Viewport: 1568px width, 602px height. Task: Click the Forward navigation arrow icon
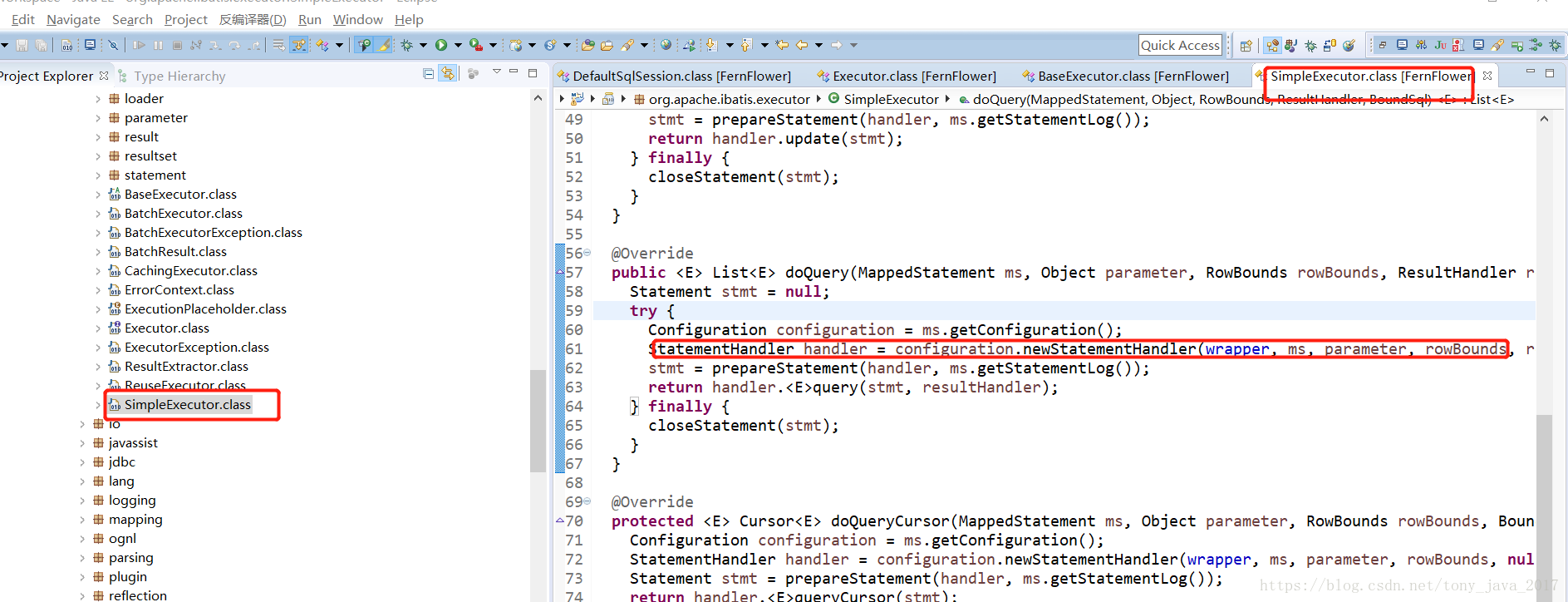(x=836, y=45)
